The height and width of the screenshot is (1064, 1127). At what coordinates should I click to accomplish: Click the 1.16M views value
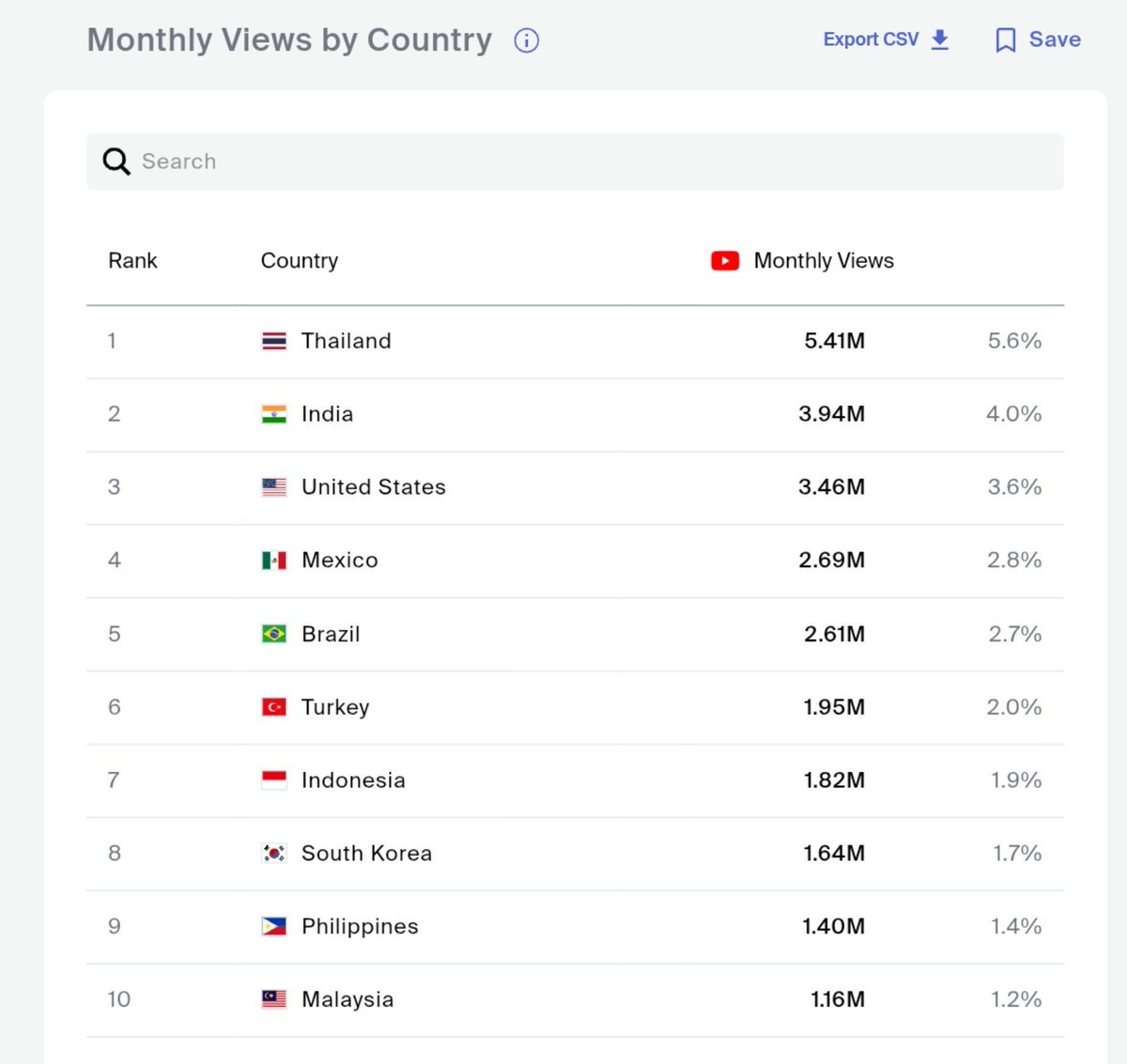838,999
